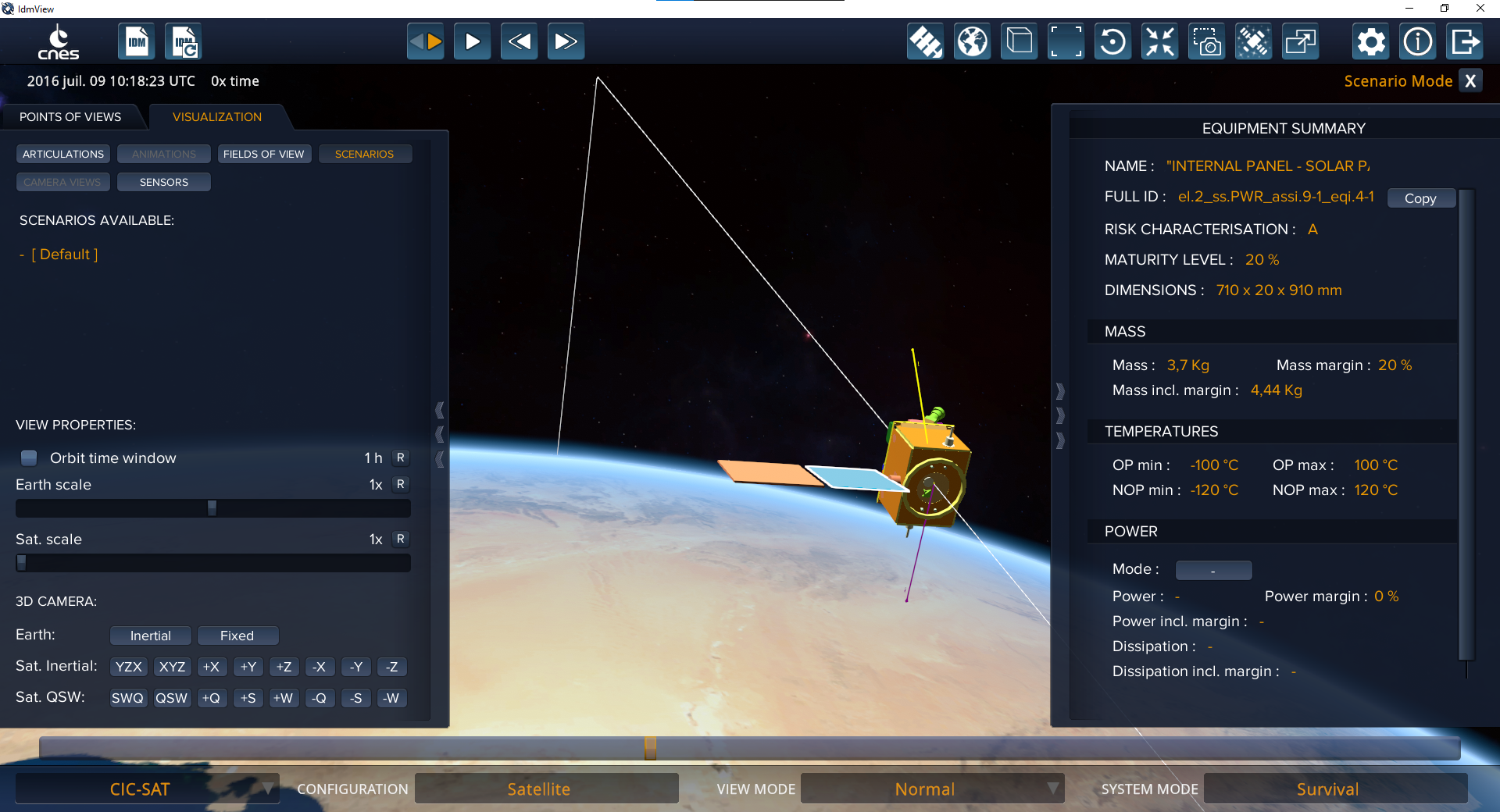This screenshot has width=1500, height=812.
Task: Open the power Mode dropdown
Action: click(1213, 570)
